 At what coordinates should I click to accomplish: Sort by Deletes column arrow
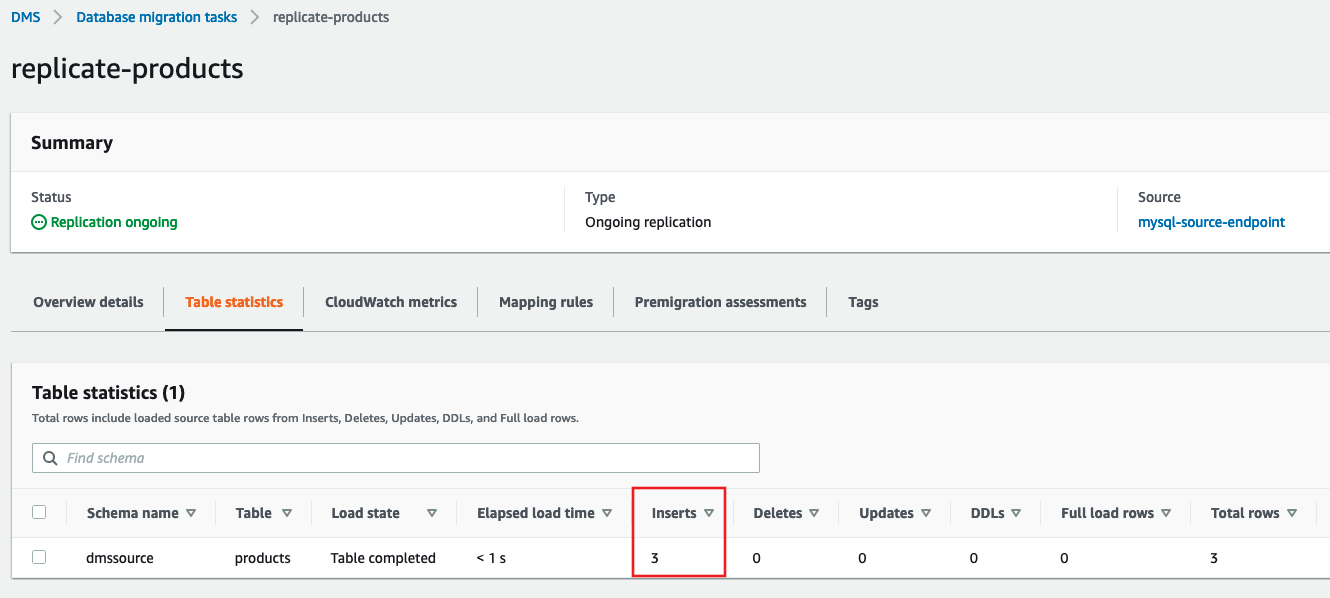pyautogui.click(x=814, y=513)
